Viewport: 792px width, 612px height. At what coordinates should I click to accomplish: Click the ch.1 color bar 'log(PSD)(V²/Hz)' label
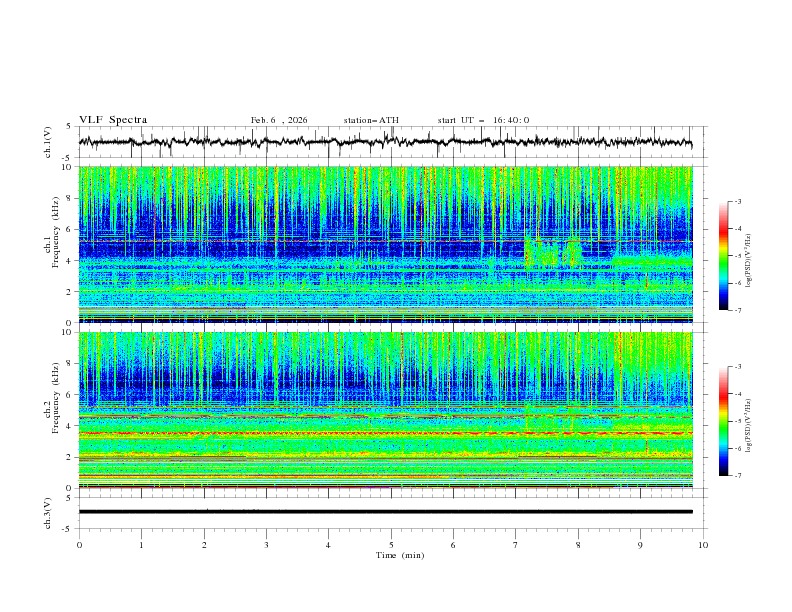pyautogui.click(x=749, y=261)
